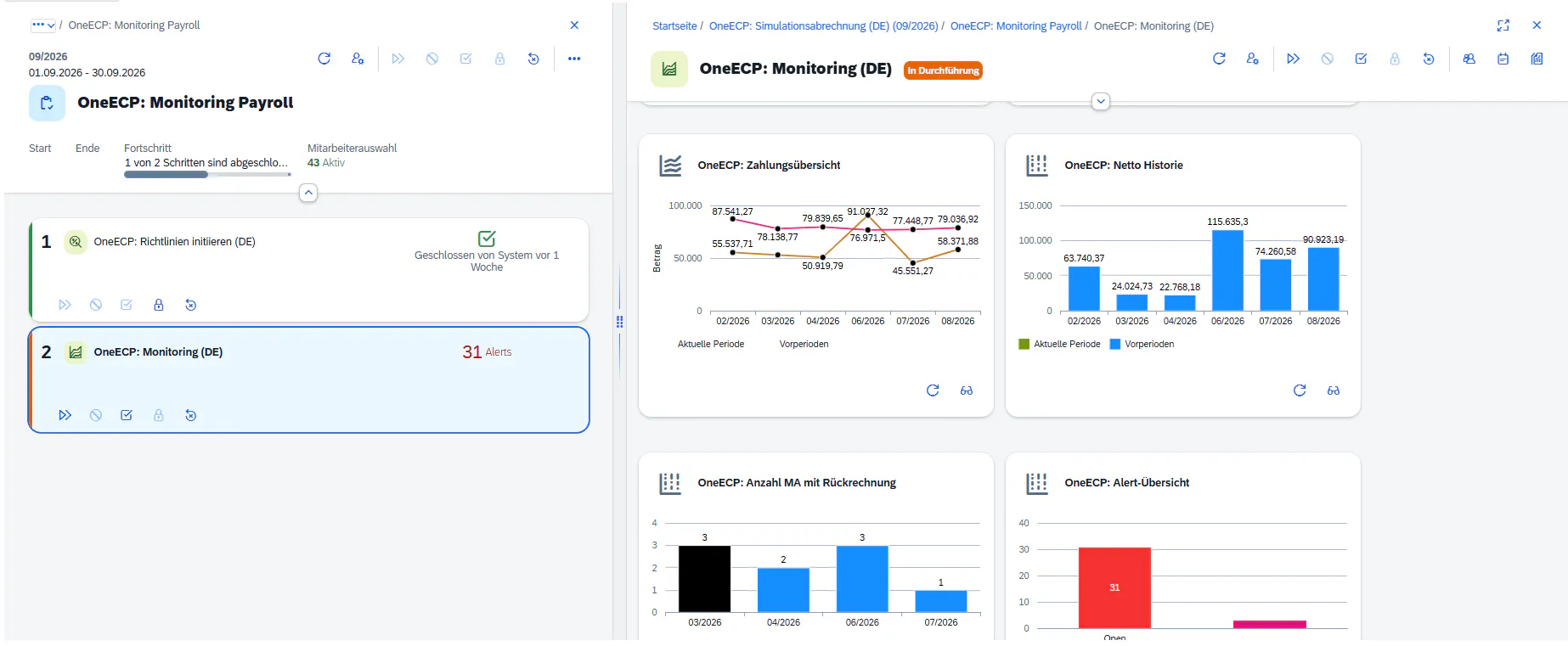Refresh the Zahlungsübersicht chart card

pos(933,390)
